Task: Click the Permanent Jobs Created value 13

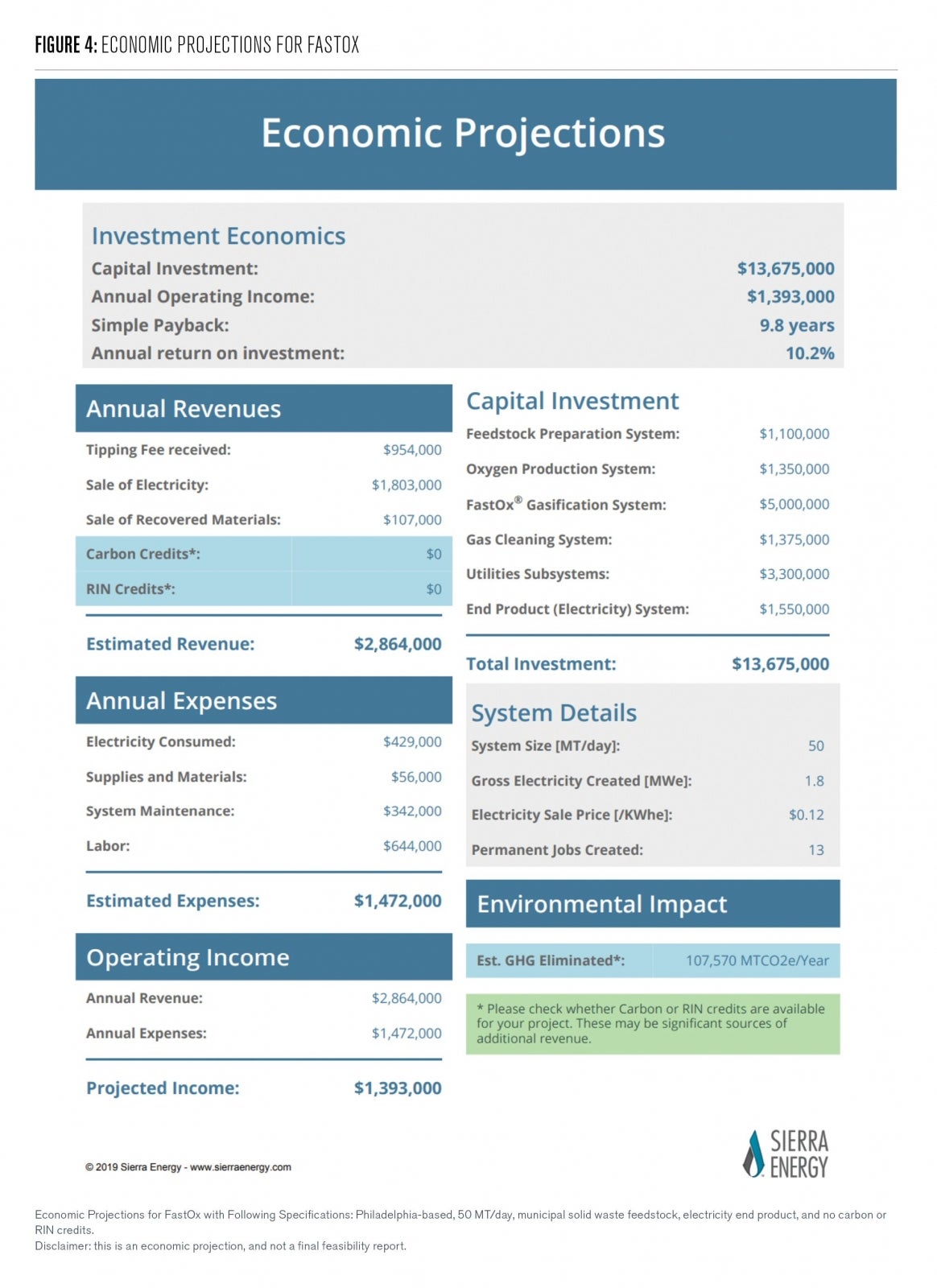Action: click(816, 850)
